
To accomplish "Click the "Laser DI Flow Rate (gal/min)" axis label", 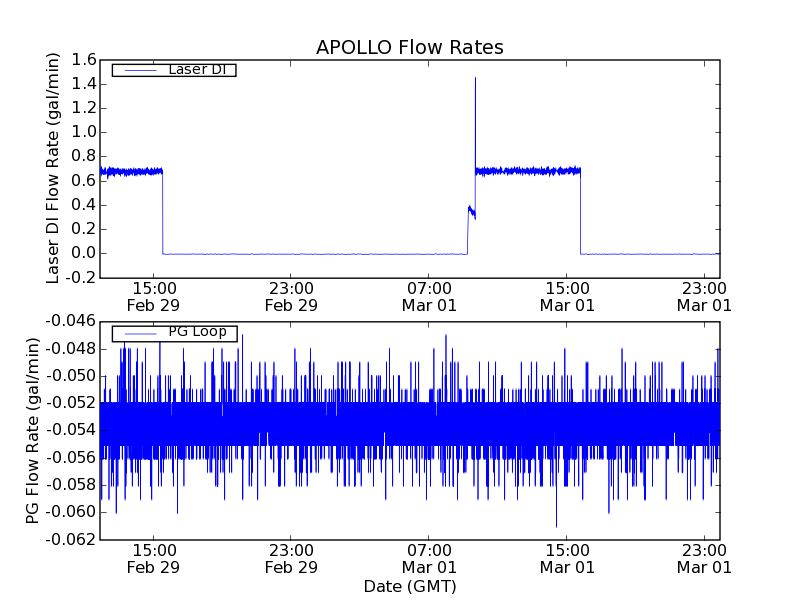I will 53,168.
